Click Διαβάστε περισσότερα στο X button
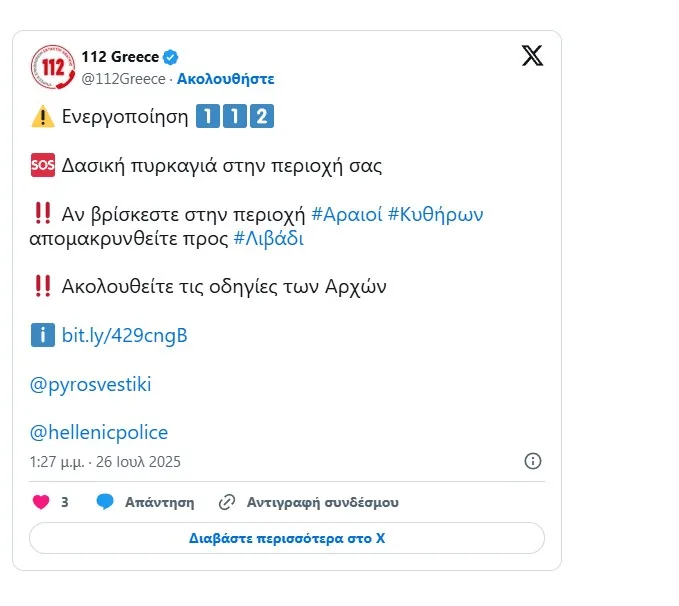 click(287, 538)
